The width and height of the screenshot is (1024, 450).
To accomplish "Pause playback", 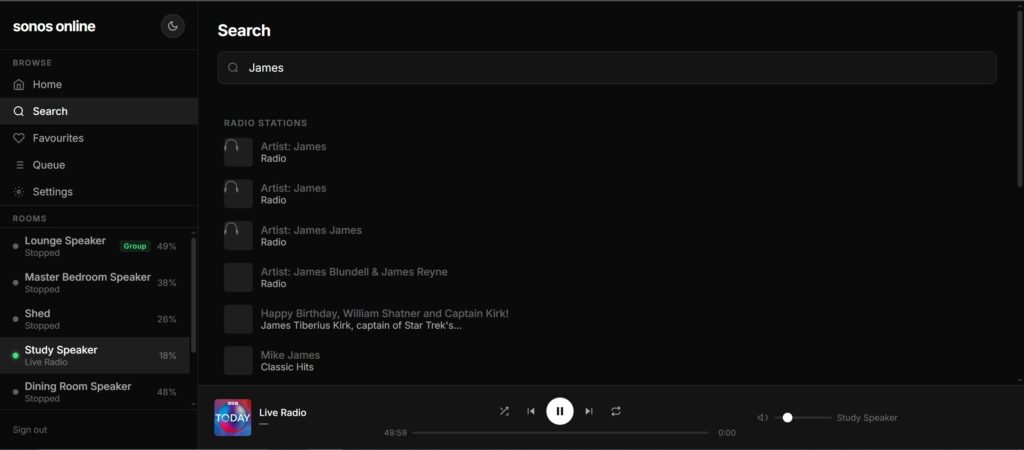I will coord(560,411).
